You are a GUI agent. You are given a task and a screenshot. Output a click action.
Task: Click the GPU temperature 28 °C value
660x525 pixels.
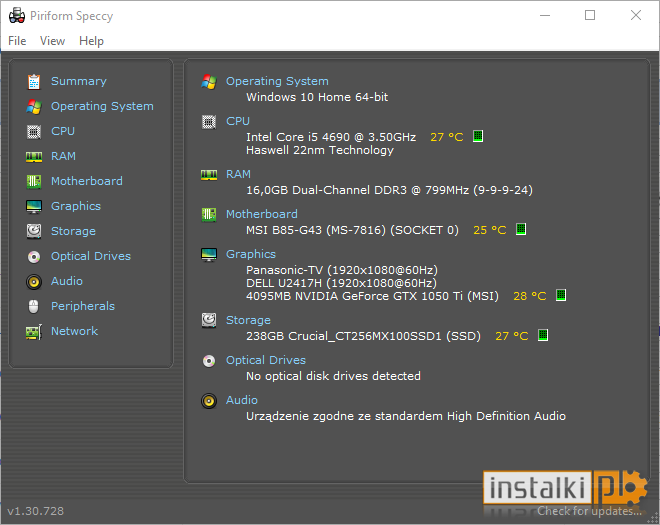(x=530, y=296)
